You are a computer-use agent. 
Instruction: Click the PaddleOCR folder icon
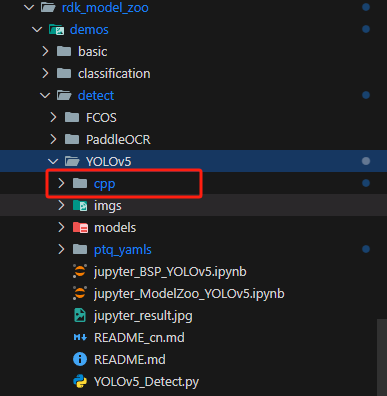[72, 139]
